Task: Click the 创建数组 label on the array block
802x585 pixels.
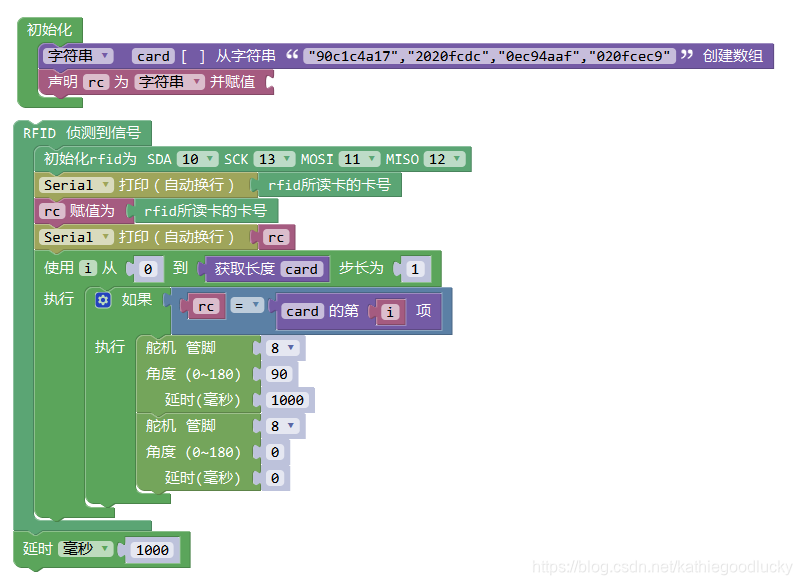Action: point(732,56)
